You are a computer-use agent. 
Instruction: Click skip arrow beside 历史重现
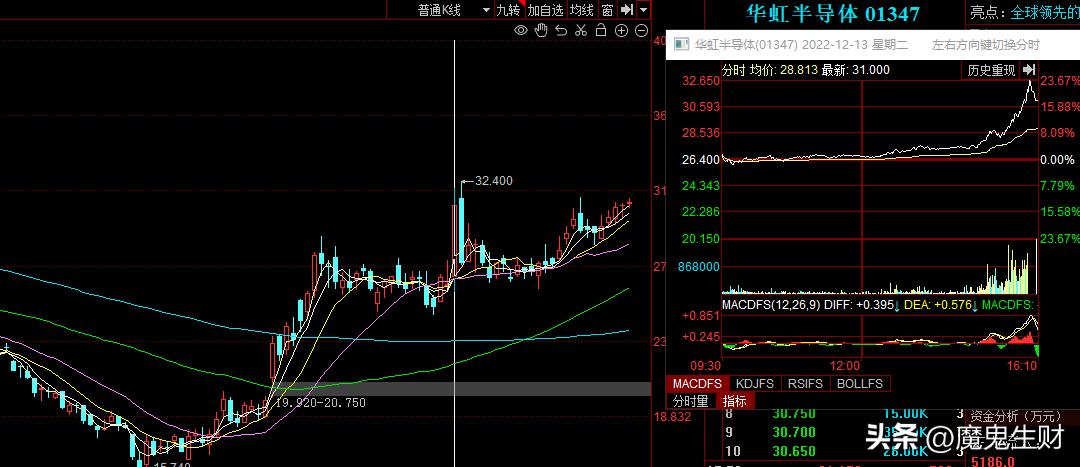1029,70
